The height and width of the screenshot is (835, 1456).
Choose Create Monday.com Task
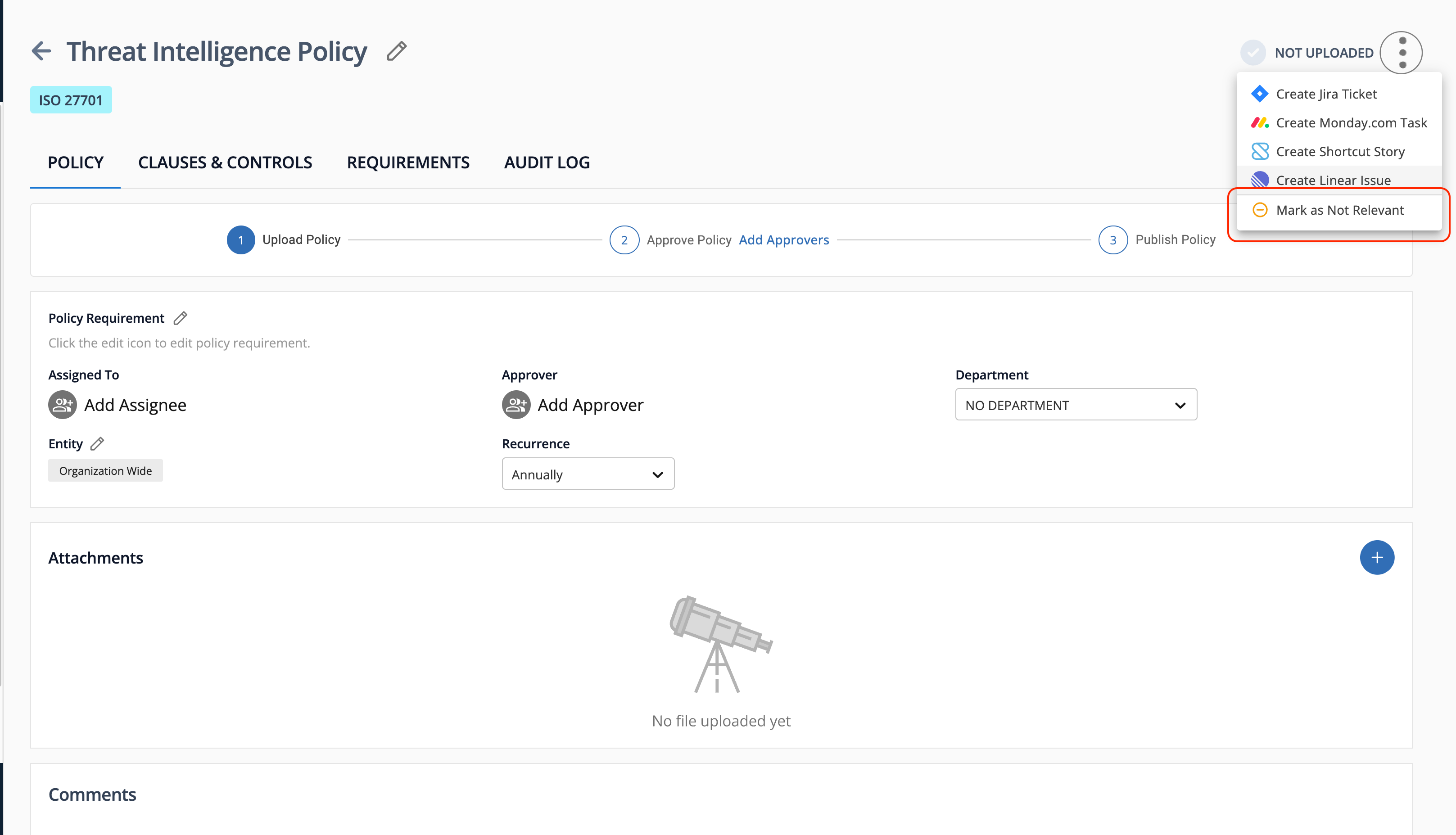pyautogui.click(x=1338, y=123)
